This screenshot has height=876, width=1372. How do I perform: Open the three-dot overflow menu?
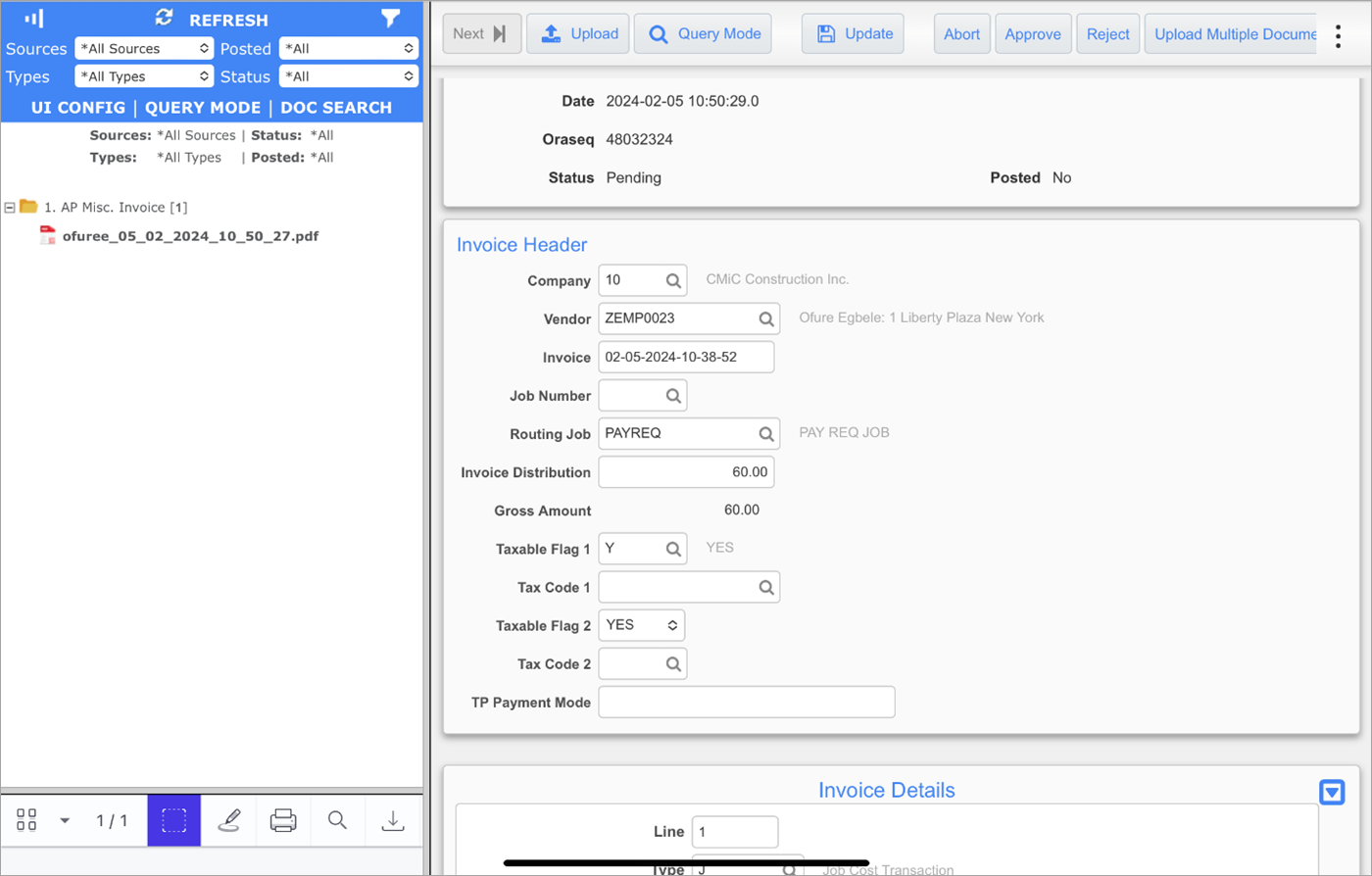coord(1337,35)
